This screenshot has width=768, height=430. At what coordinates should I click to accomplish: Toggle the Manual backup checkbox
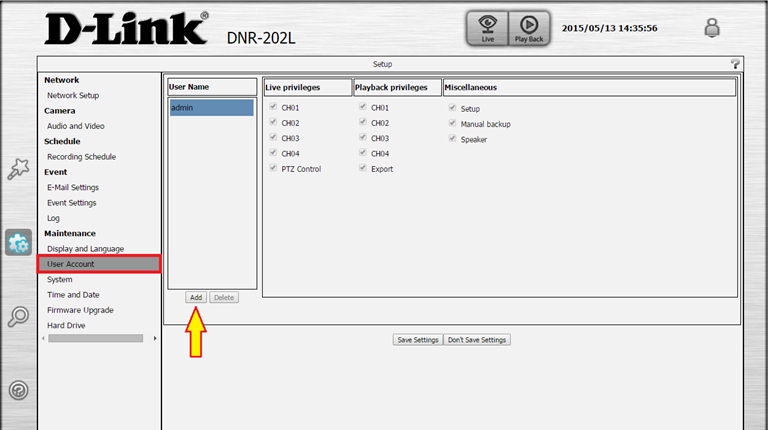pyautogui.click(x=452, y=123)
